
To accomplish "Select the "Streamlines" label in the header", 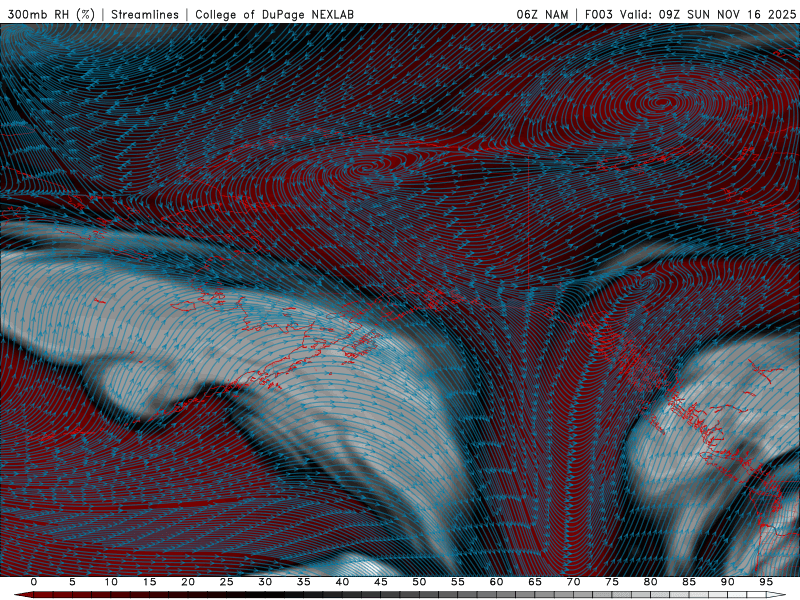I will pyautogui.click(x=145, y=14).
